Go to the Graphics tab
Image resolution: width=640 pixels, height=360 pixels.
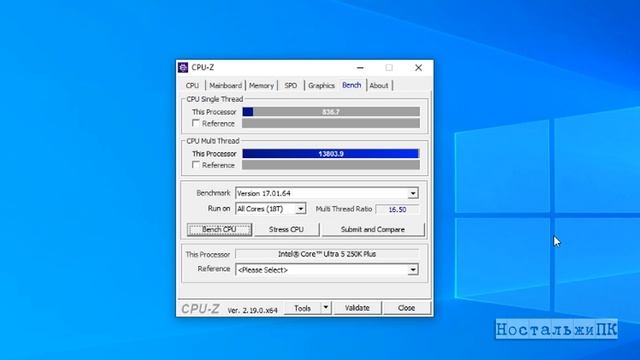(x=321, y=86)
